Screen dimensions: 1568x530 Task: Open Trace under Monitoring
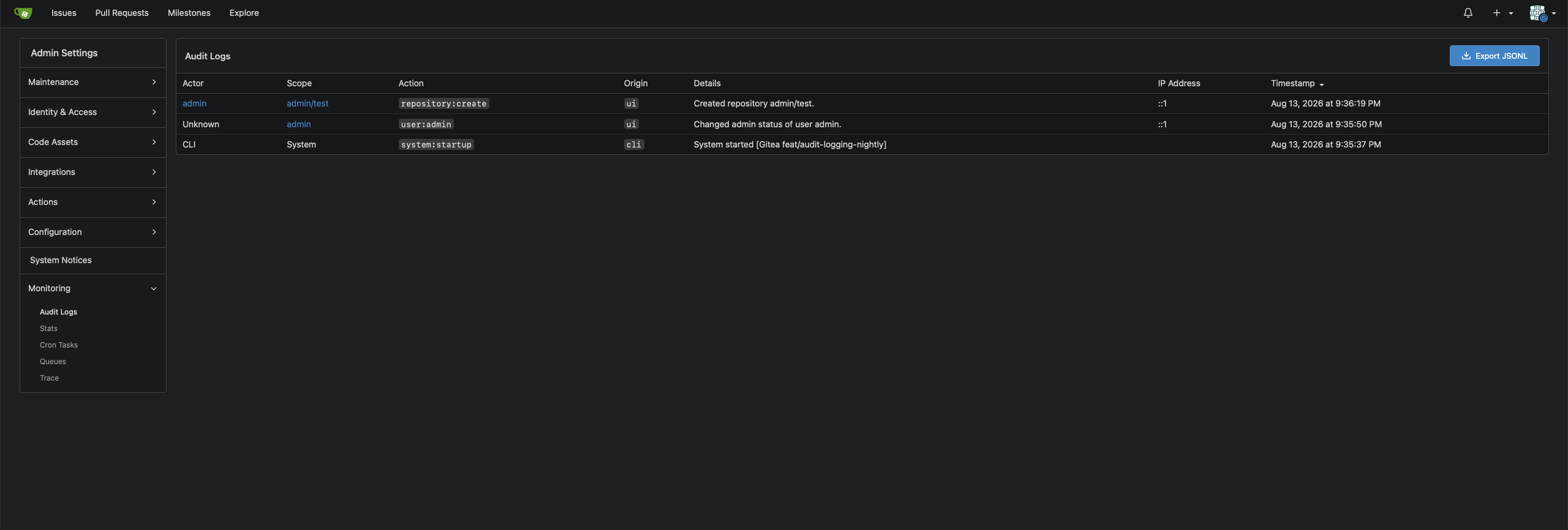(49, 378)
